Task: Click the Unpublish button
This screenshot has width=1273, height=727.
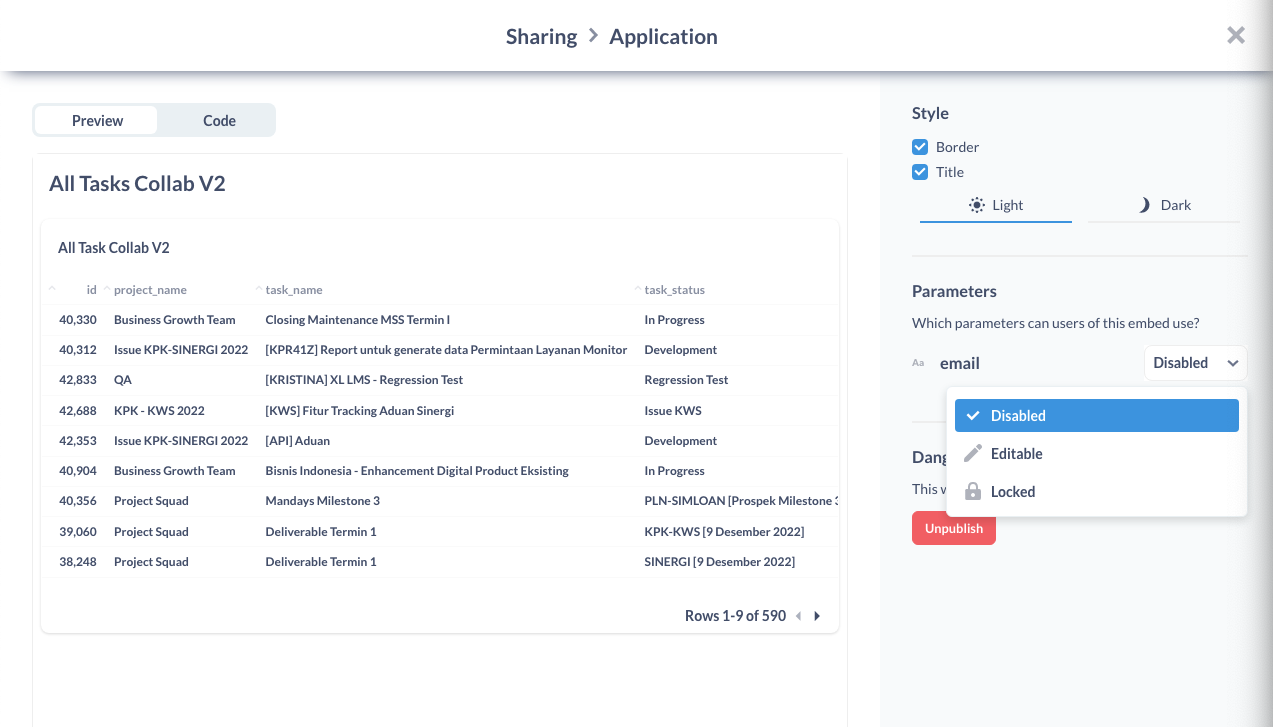Action: click(953, 529)
